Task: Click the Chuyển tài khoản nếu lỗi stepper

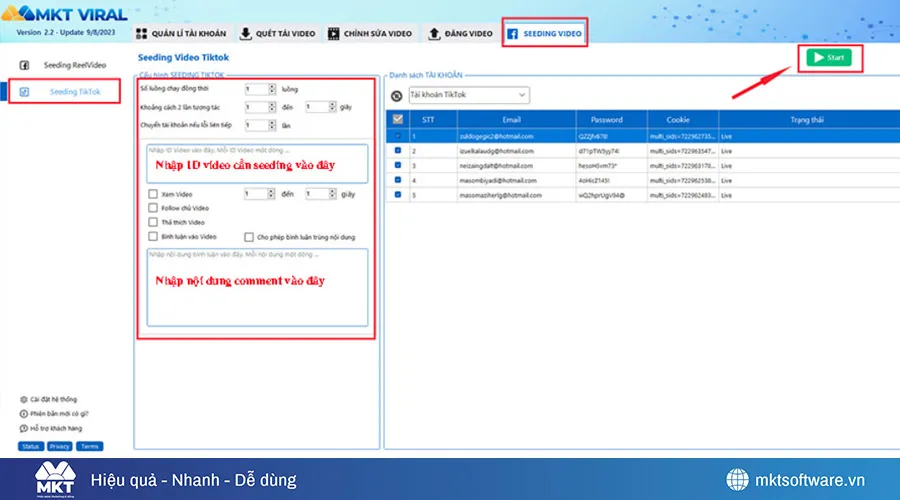Action: pos(271,125)
